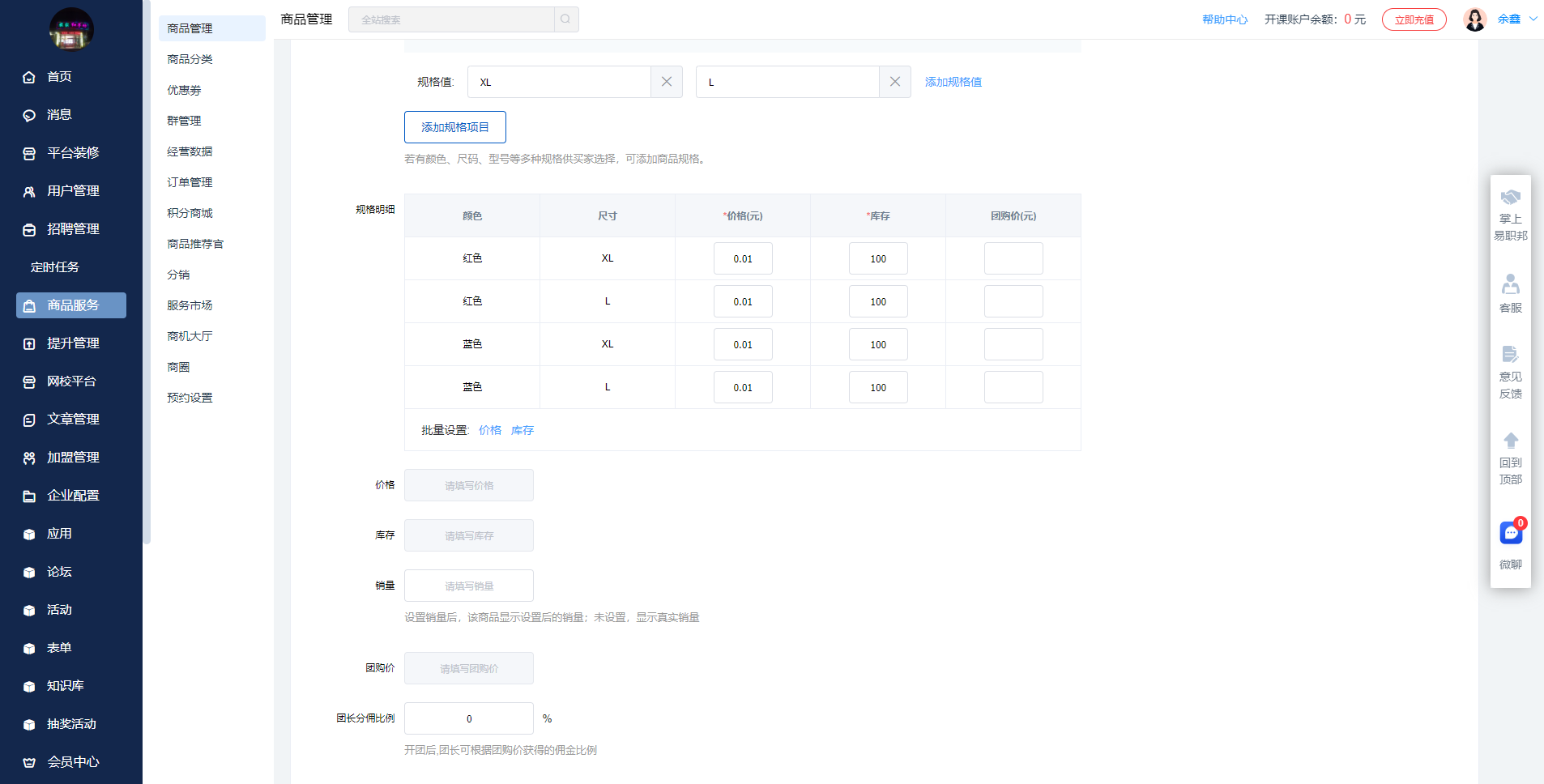Image resolution: width=1544 pixels, height=784 pixels.
Task: Delete the L spec value
Action: 894,82
